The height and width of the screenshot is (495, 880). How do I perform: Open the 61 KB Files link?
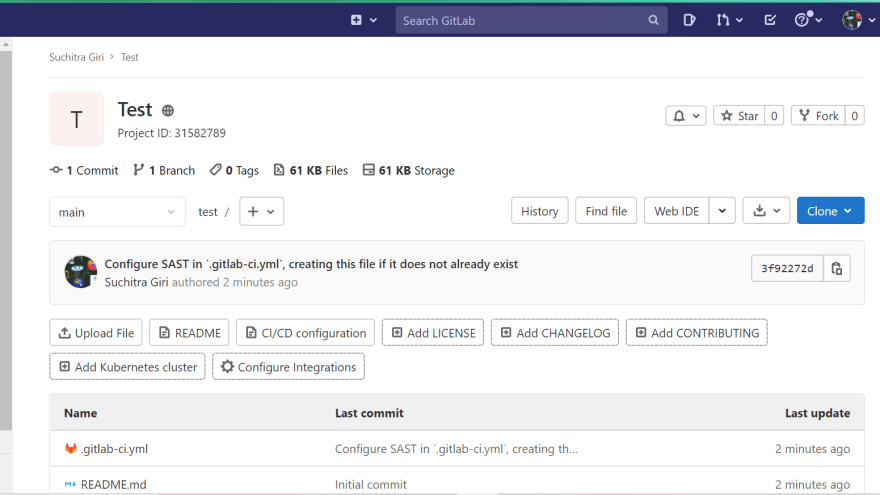click(x=310, y=170)
